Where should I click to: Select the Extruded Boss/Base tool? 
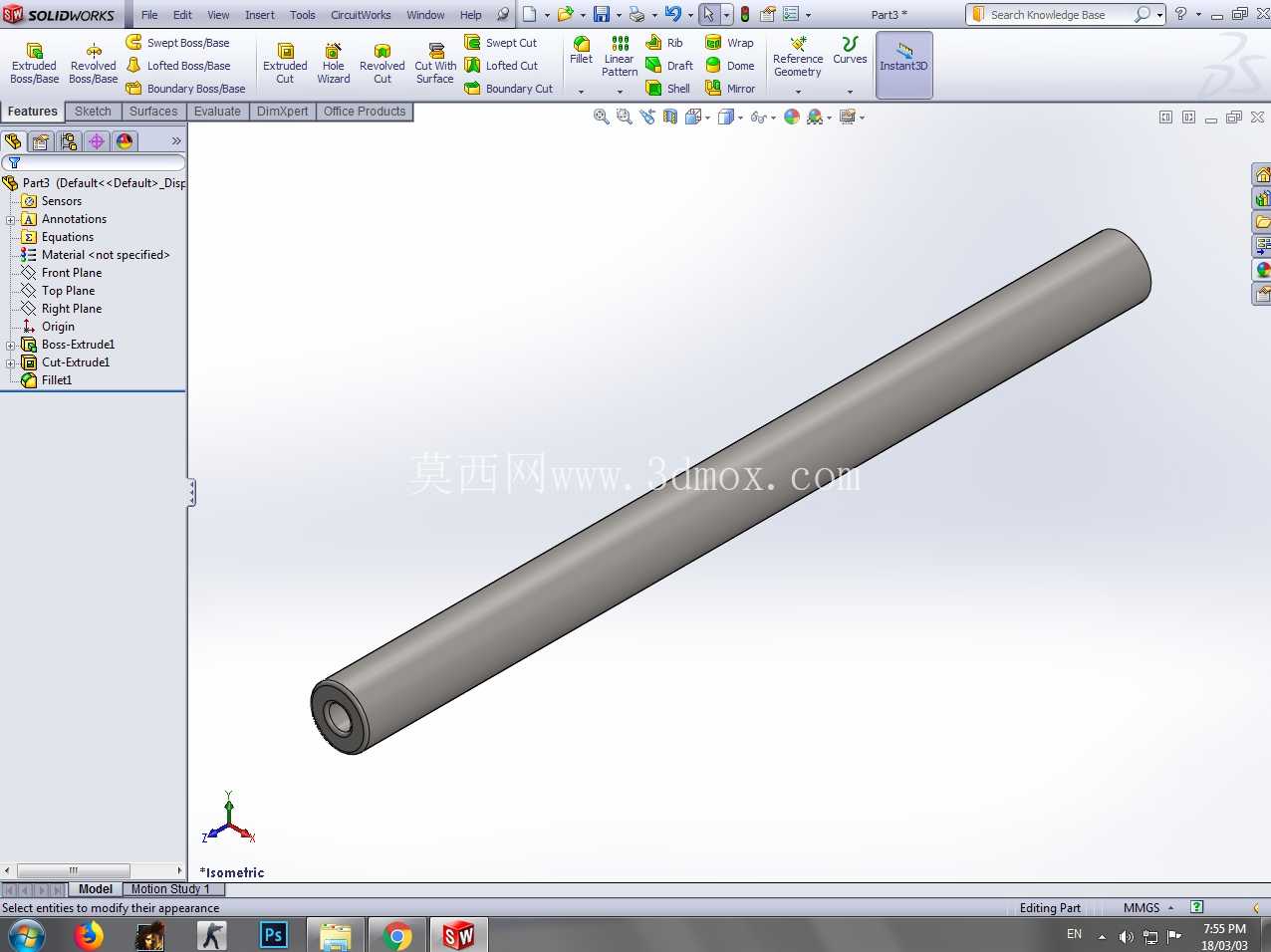pos(34,64)
